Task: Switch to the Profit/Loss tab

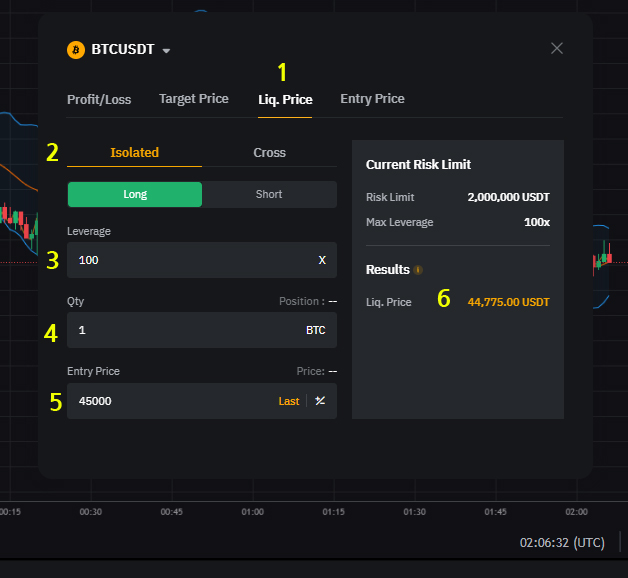Action: tap(99, 100)
